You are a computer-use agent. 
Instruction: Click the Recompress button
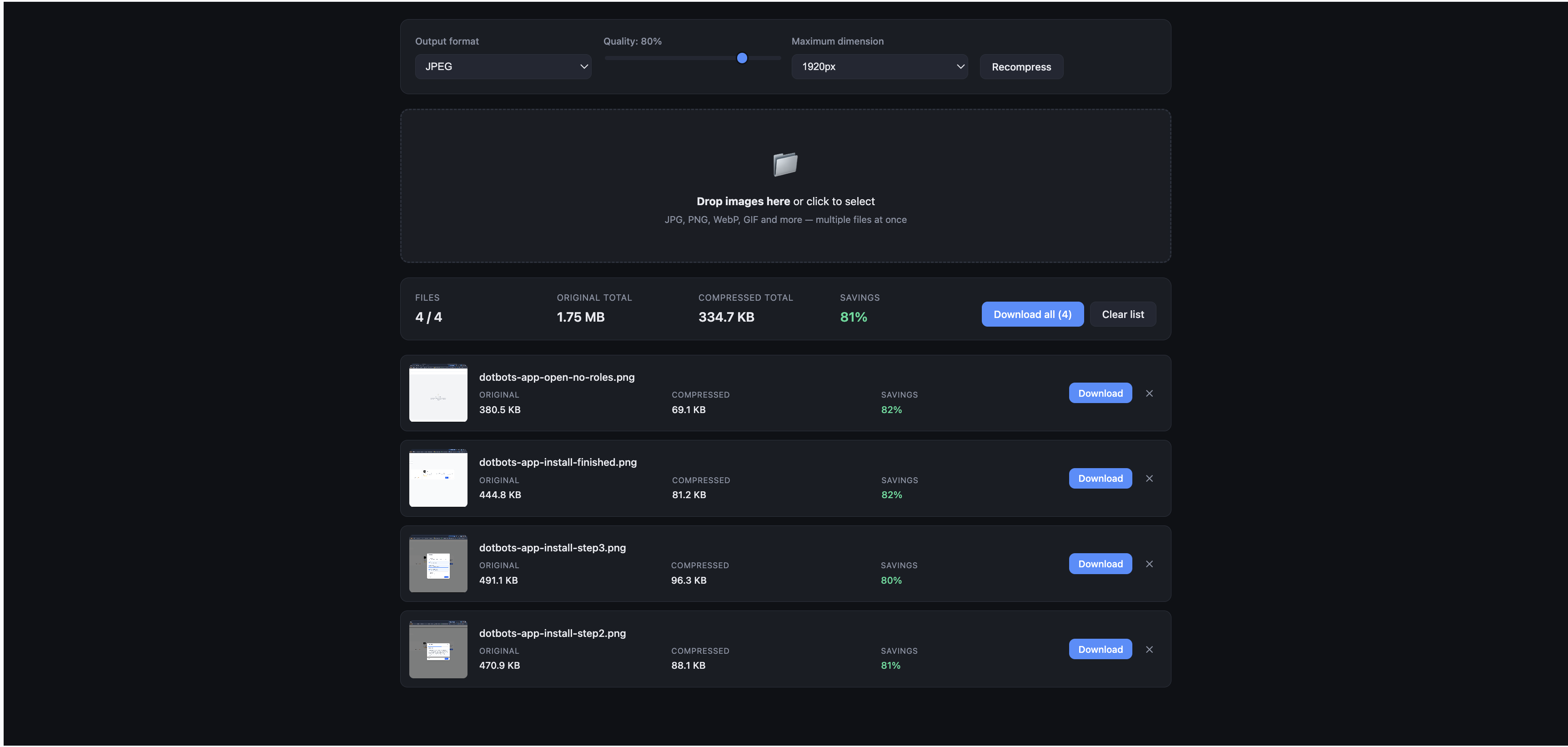(1021, 67)
